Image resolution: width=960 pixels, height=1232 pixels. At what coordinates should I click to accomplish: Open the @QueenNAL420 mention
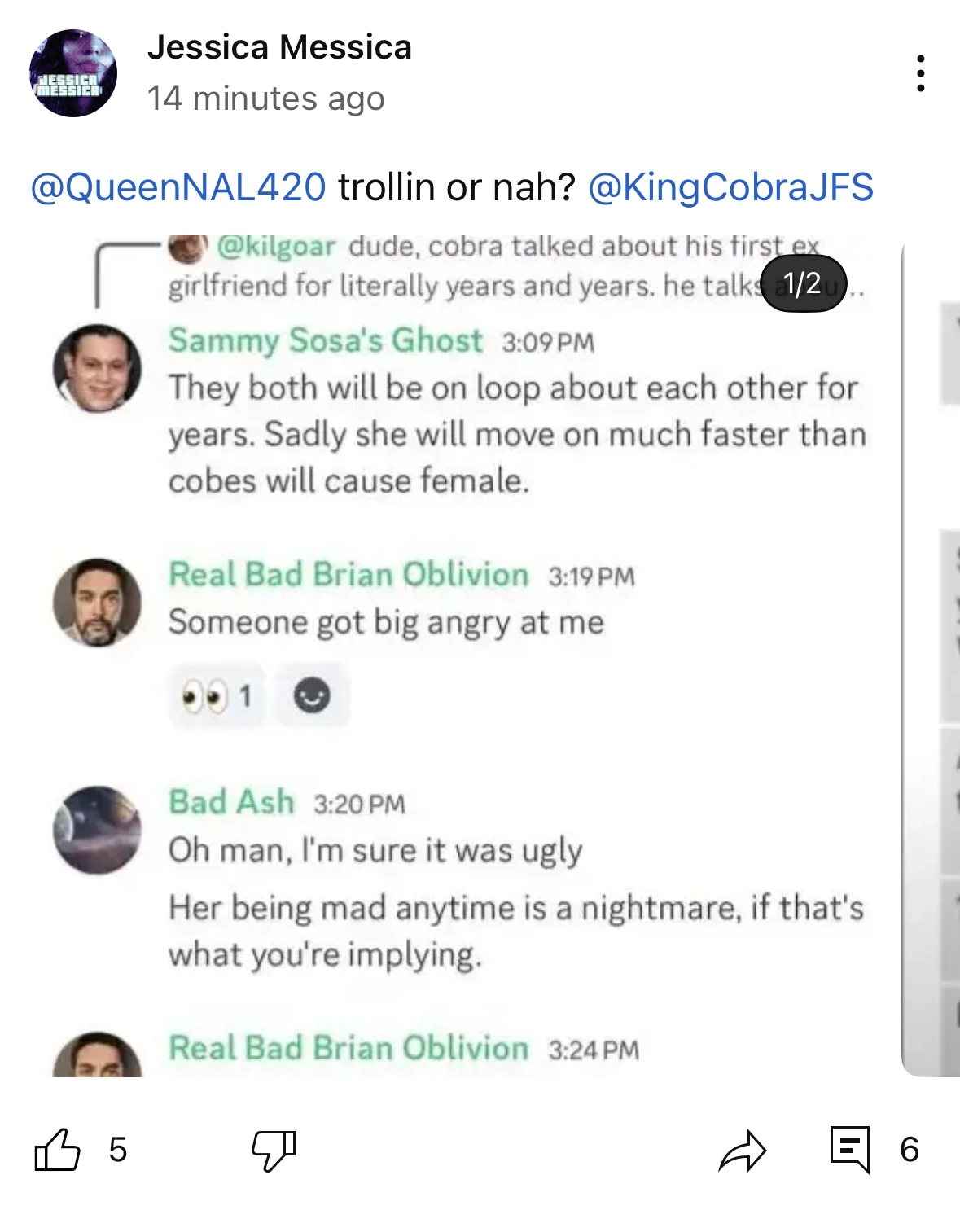tap(178, 187)
